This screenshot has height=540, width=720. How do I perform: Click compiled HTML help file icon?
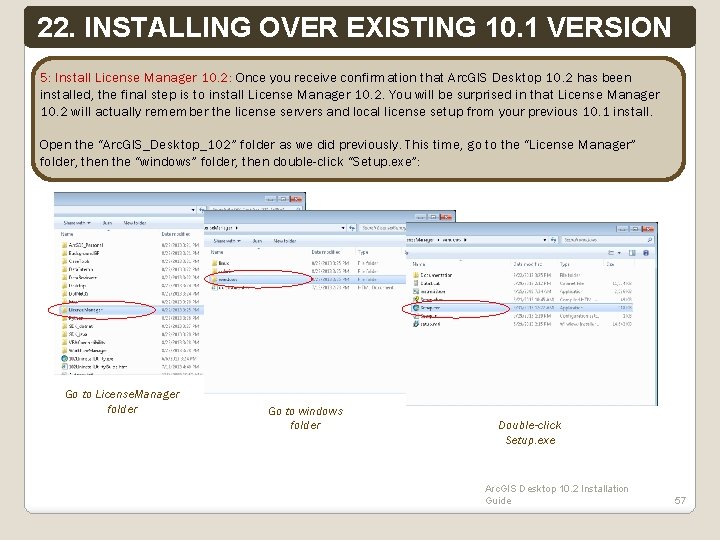(416, 299)
